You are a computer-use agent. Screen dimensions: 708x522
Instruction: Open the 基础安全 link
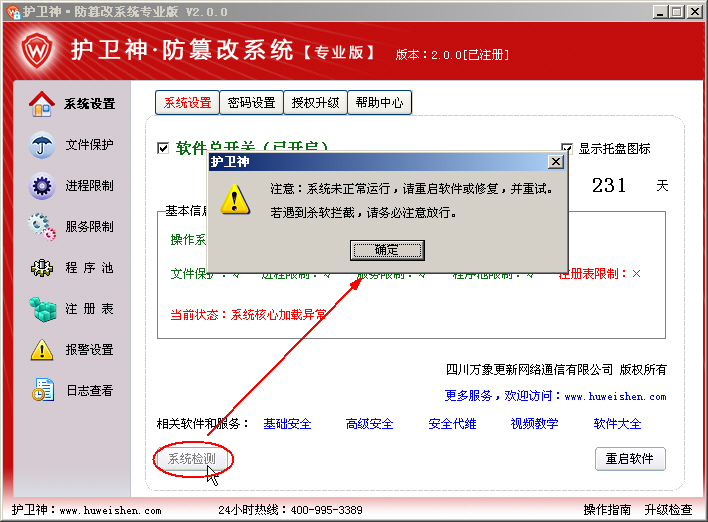click(x=287, y=424)
